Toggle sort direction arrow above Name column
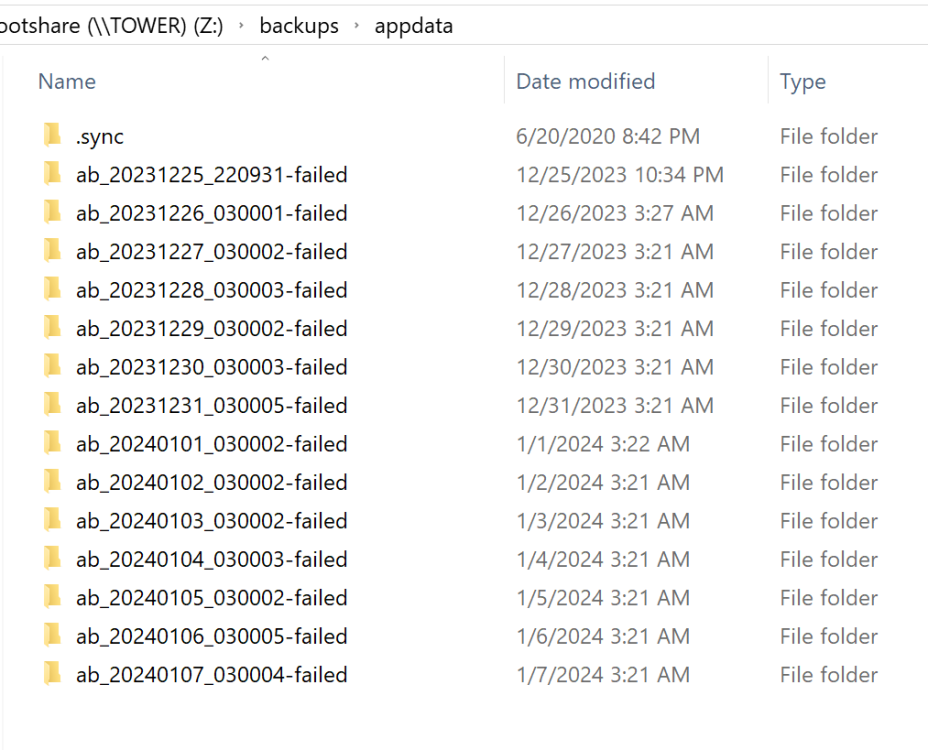 [265, 58]
